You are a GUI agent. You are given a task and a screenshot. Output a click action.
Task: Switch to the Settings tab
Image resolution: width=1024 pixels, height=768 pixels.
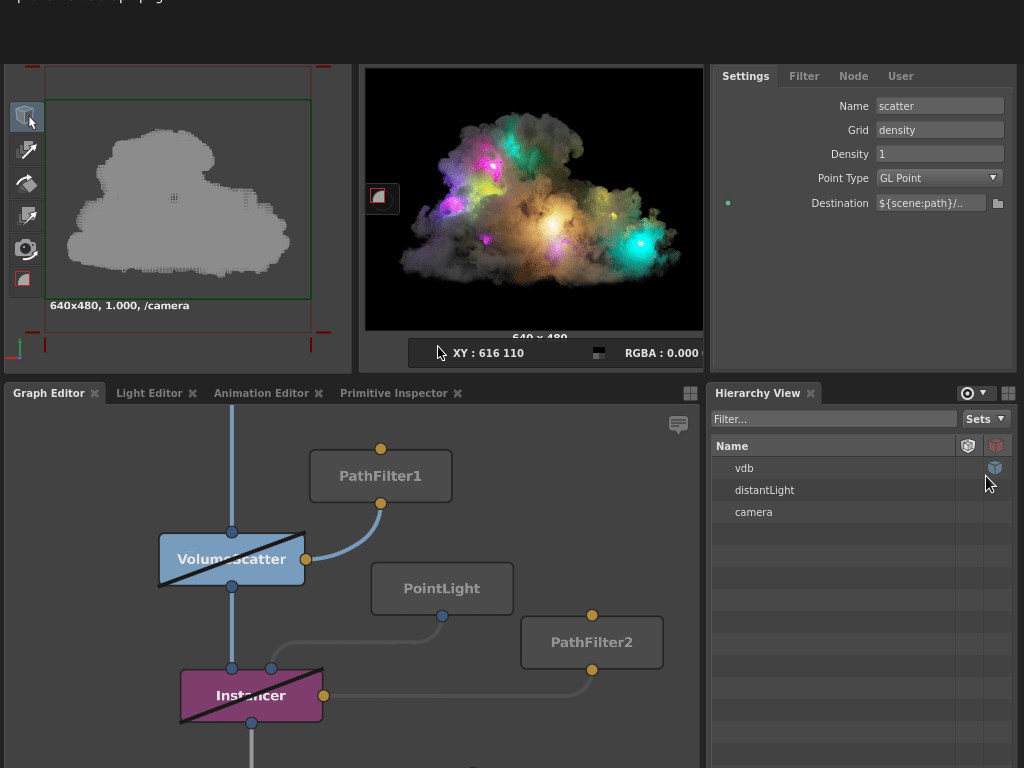(x=745, y=76)
